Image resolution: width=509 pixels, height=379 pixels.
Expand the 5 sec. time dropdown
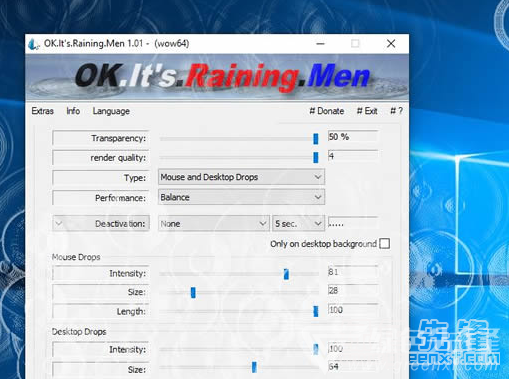(x=298, y=224)
